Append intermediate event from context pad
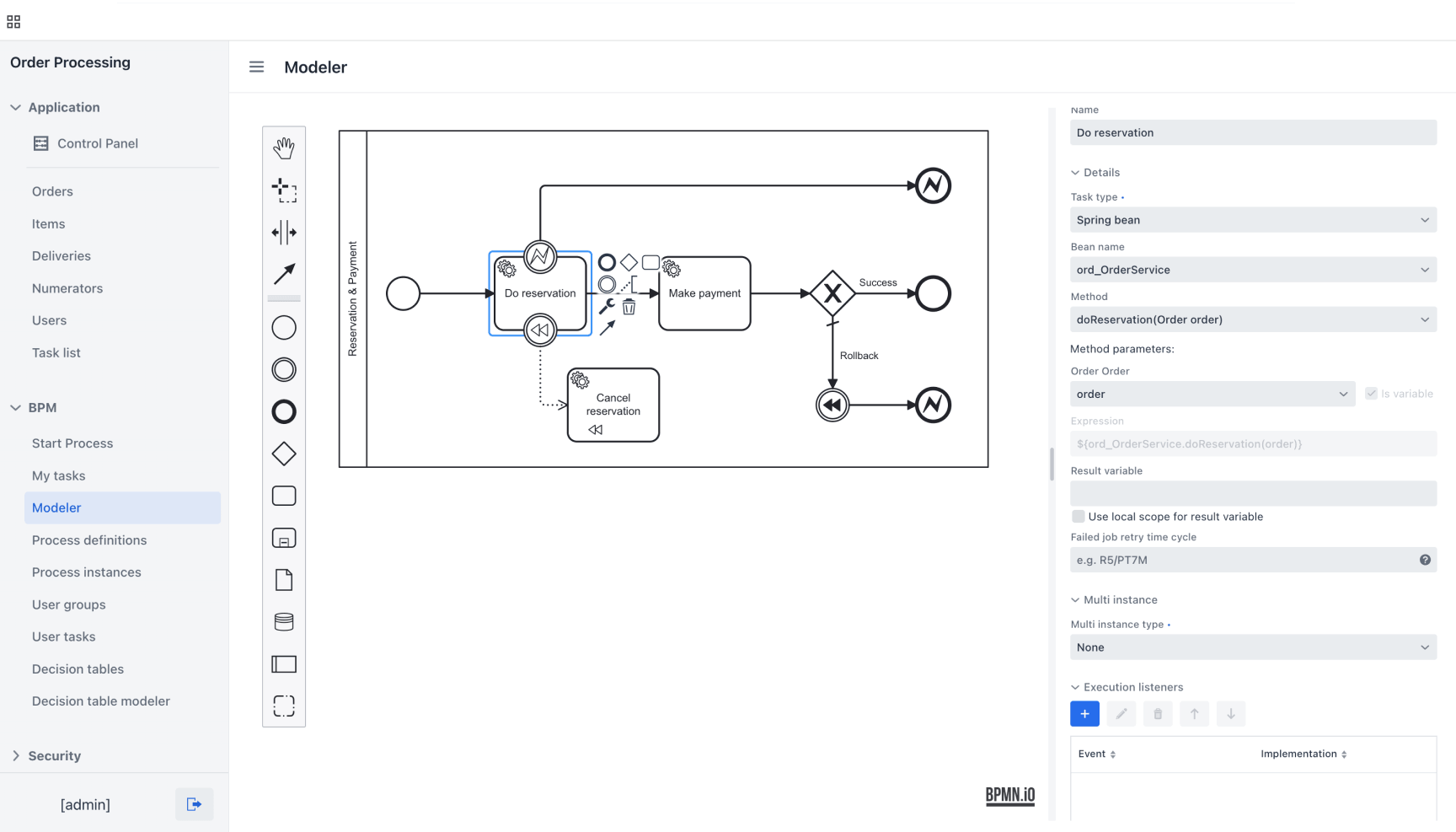Image resolution: width=1456 pixels, height=832 pixels. tap(607, 284)
